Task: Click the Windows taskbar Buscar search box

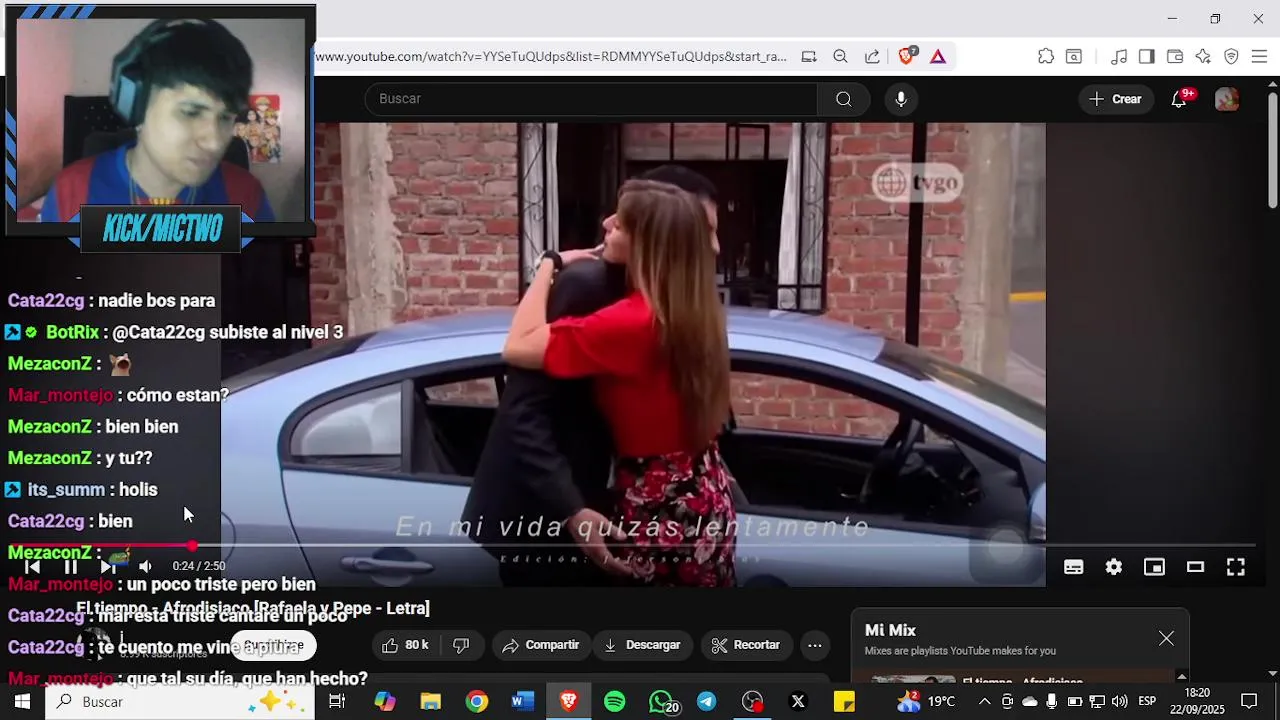Action: 180,702
